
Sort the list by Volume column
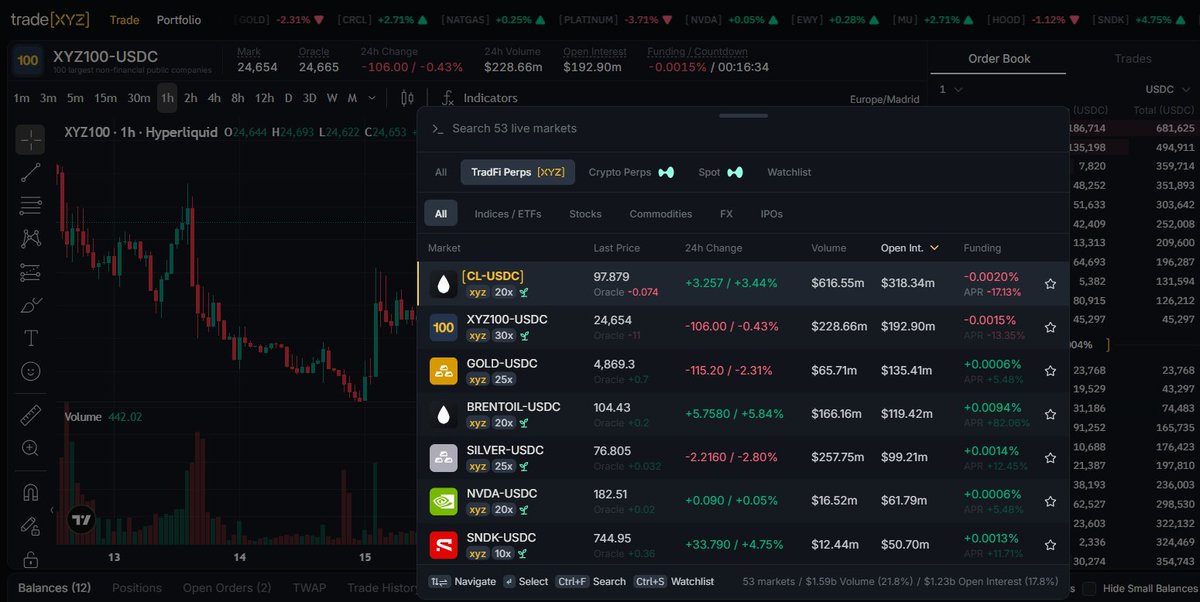click(828, 247)
